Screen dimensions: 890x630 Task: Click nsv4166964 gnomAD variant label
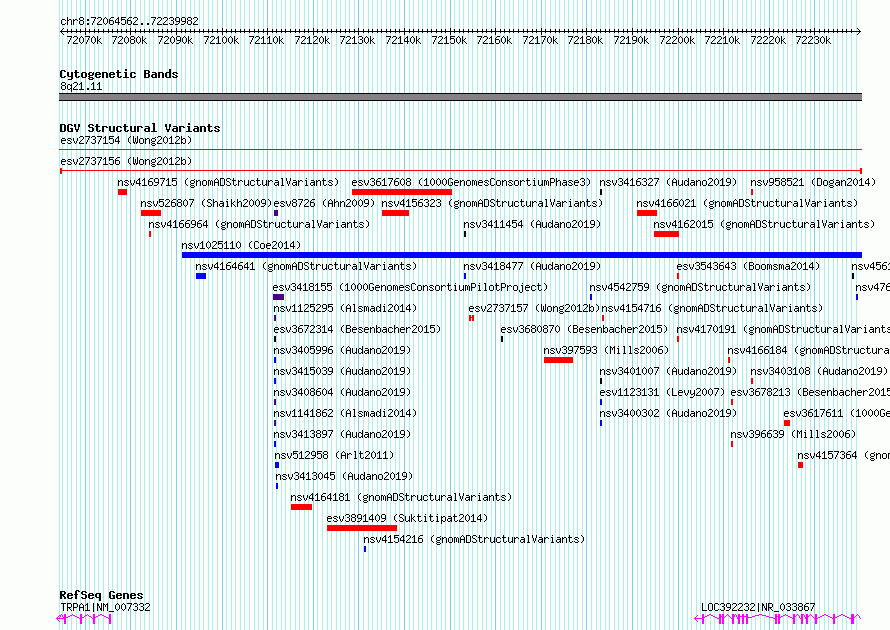point(259,224)
